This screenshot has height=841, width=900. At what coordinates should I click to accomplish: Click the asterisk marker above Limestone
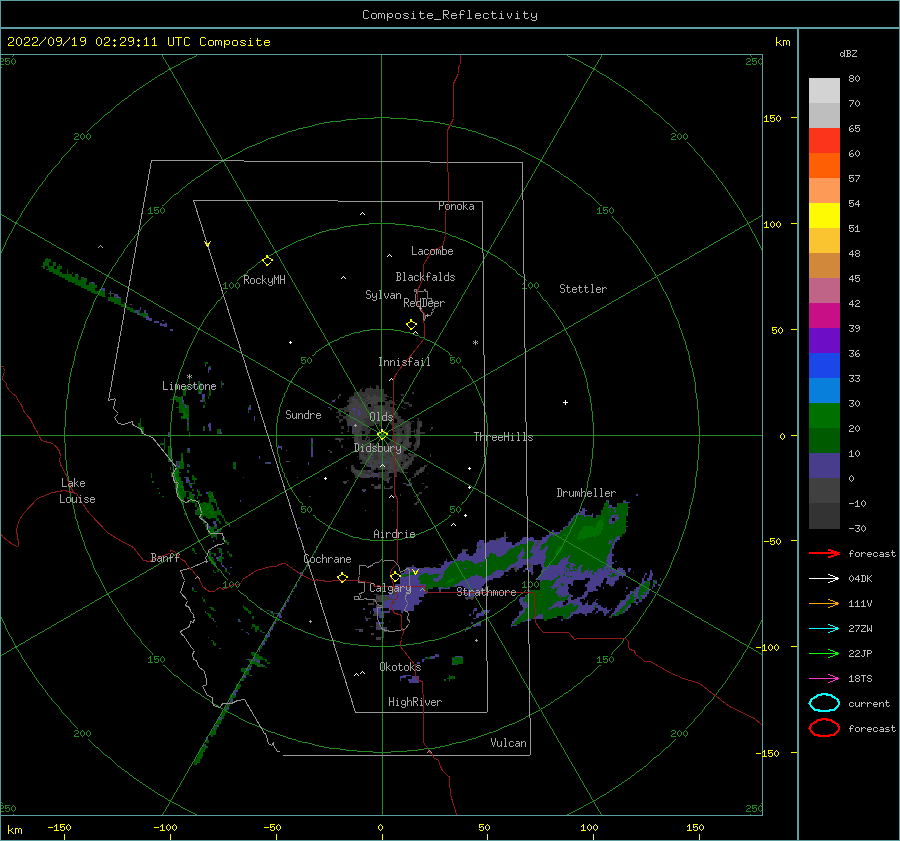[x=189, y=377]
